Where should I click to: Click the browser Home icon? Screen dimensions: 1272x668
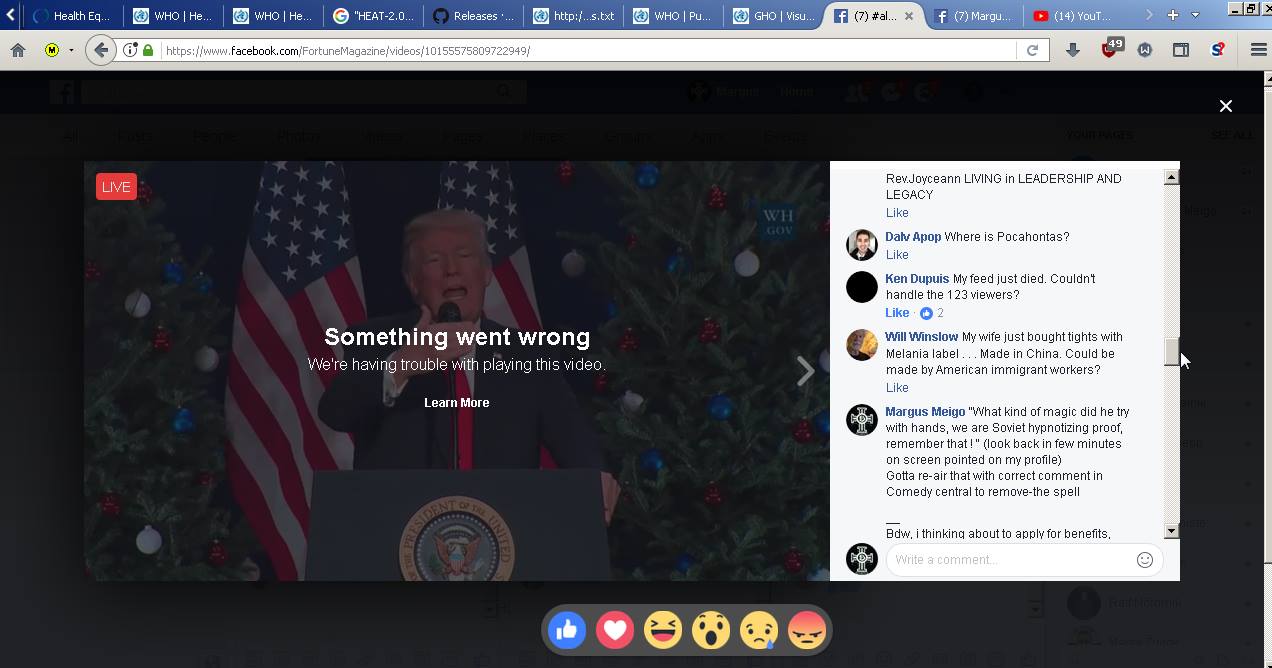(18, 50)
